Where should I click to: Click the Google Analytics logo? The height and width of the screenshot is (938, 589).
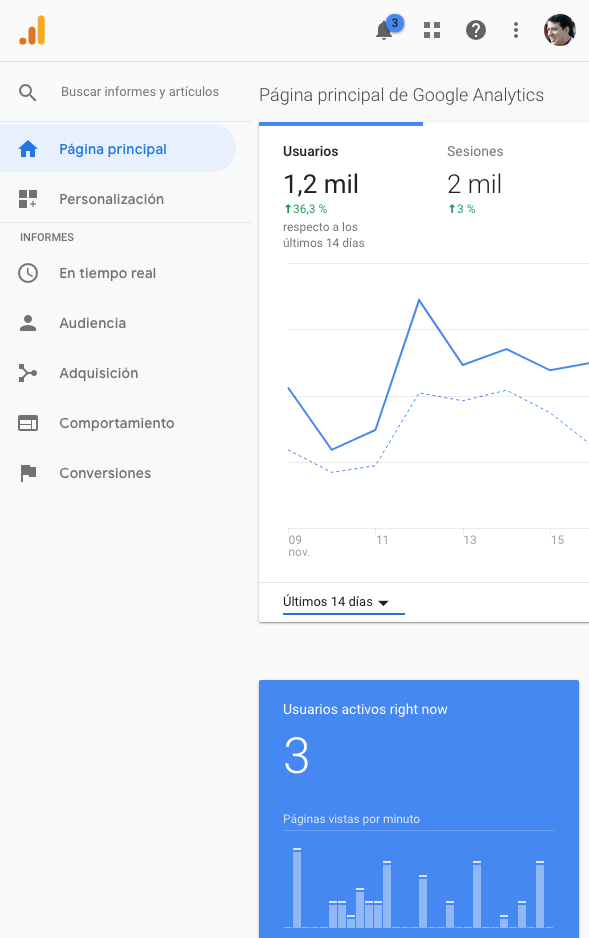(x=32, y=30)
